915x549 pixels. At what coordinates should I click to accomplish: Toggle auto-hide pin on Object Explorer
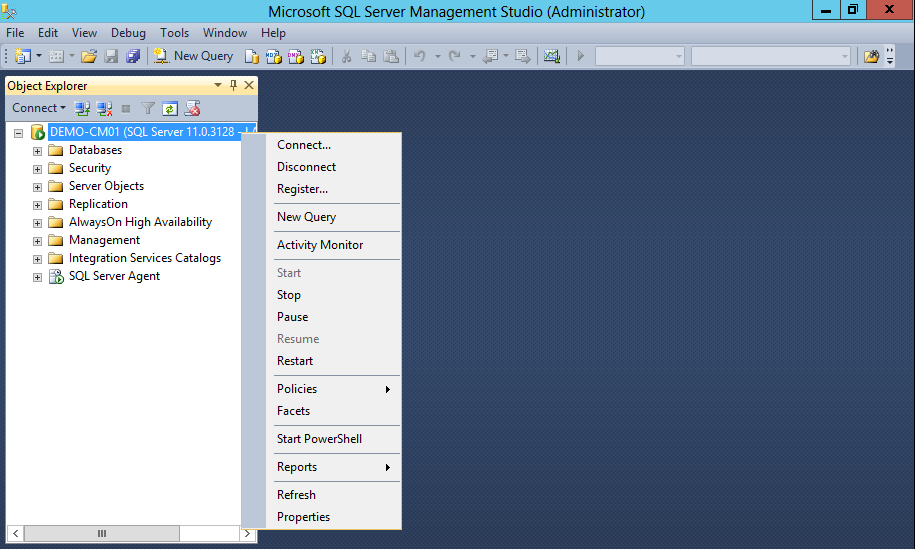pos(234,86)
